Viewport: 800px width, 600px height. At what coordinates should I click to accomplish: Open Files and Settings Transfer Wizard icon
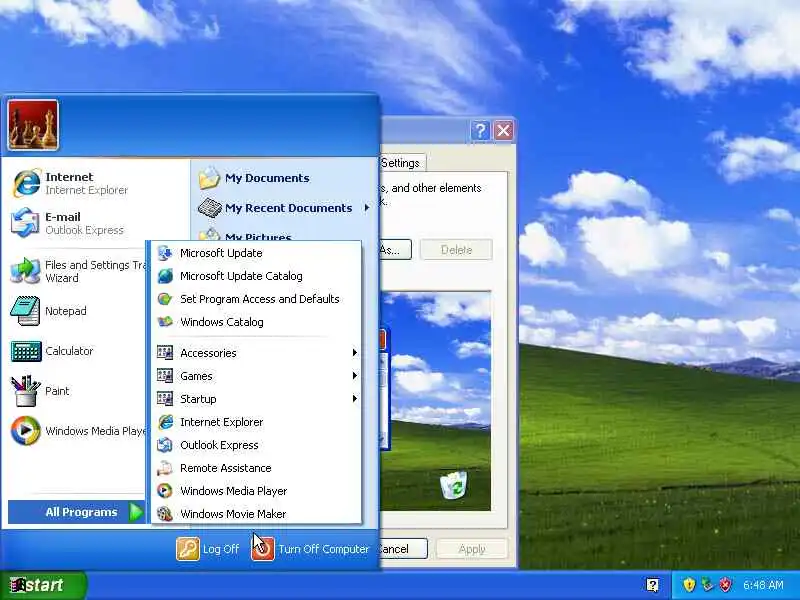pyautogui.click(x=26, y=271)
